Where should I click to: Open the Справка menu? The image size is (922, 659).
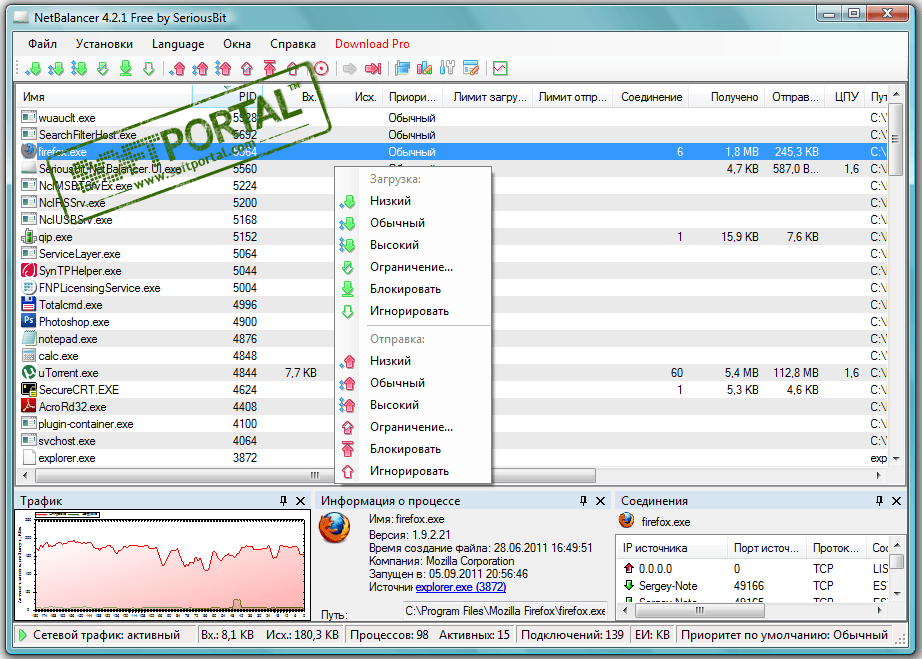293,44
